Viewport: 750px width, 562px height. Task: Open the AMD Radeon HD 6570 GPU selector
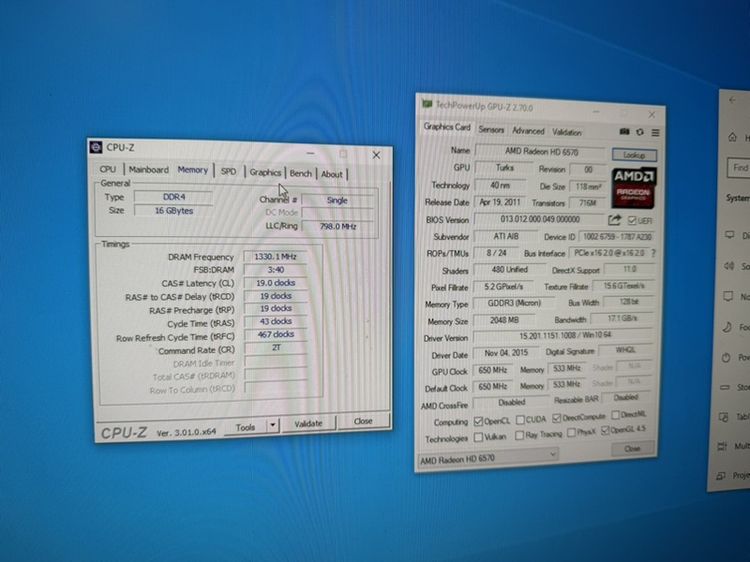(x=488, y=457)
